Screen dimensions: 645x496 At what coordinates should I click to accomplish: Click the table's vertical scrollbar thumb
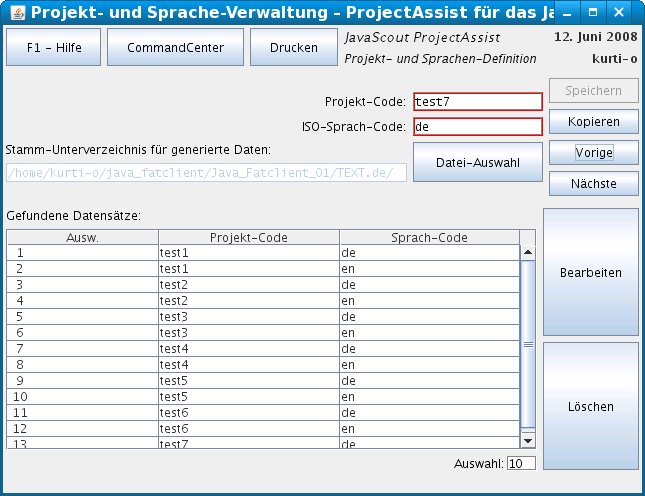[529, 344]
